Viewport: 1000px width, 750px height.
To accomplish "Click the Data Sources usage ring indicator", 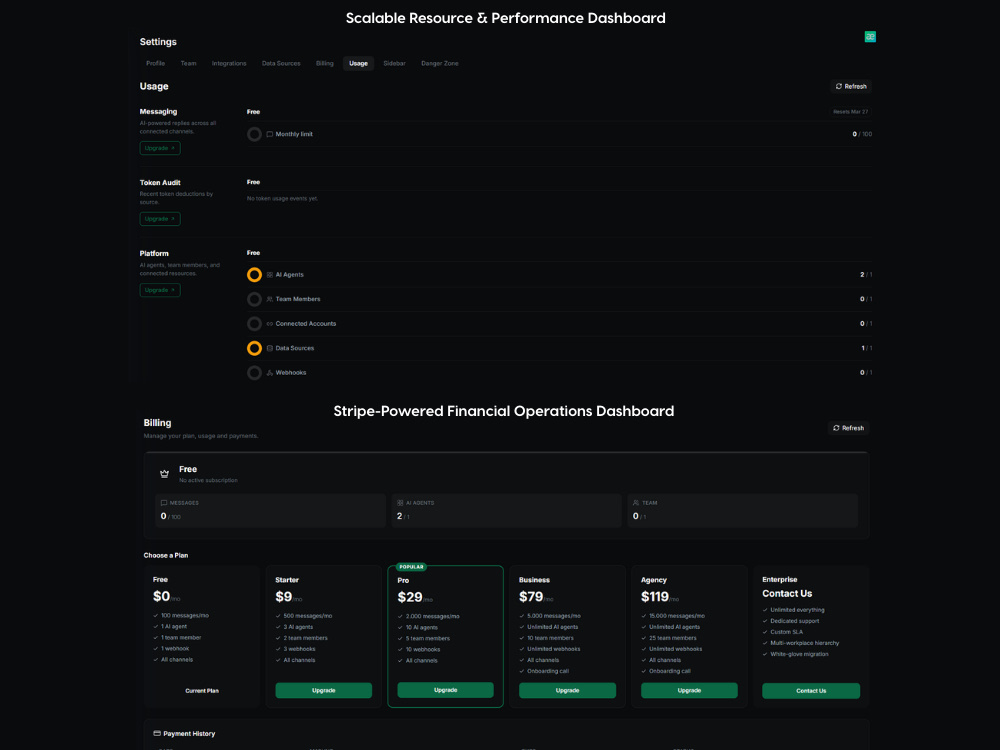I will pyautogui.click(x=254, y=348).
